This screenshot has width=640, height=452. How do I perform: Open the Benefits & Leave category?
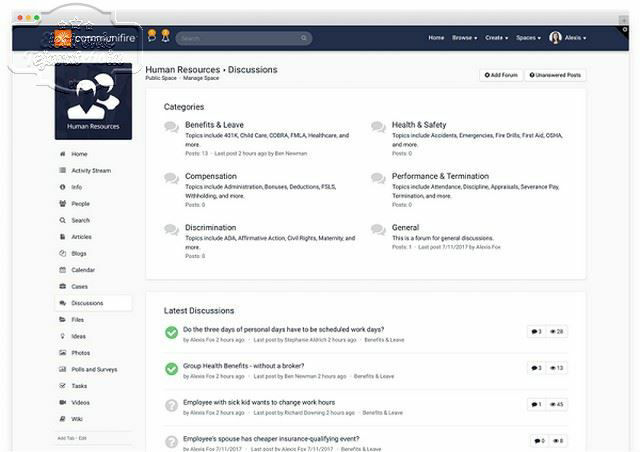(214, 125)
